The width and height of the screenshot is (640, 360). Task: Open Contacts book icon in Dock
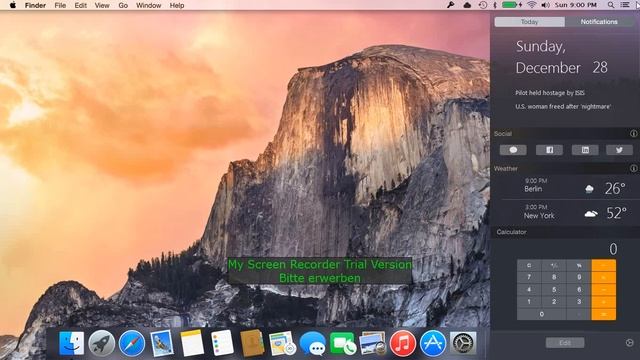252,343
